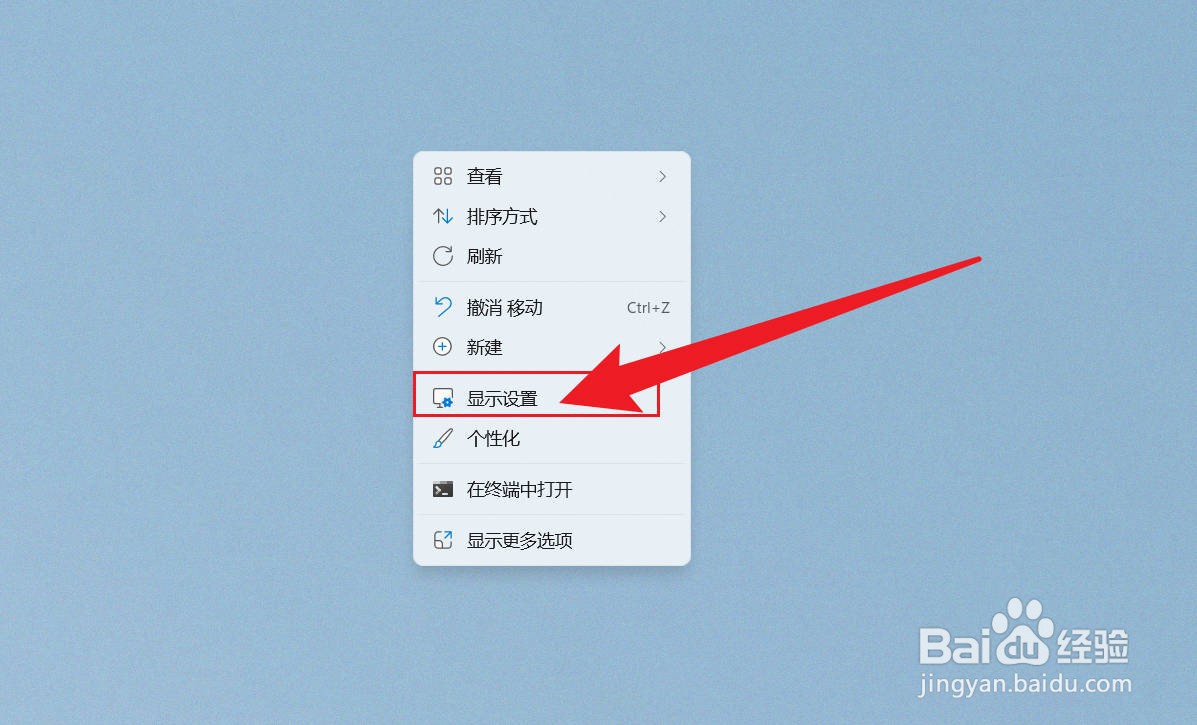This screenshot has height=725, width=1197.
Task: Choose the 显示更多选项 label
Action: 519,540
